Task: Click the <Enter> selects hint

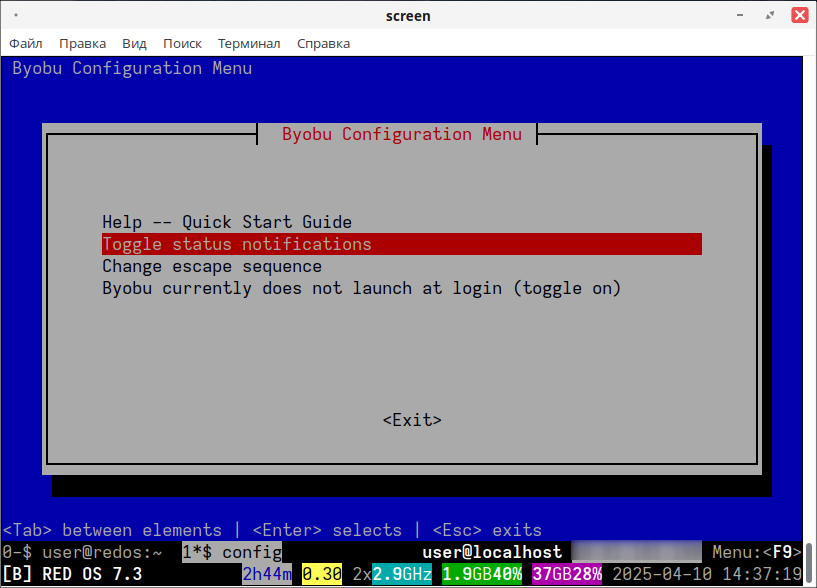Action: (327, 530)
